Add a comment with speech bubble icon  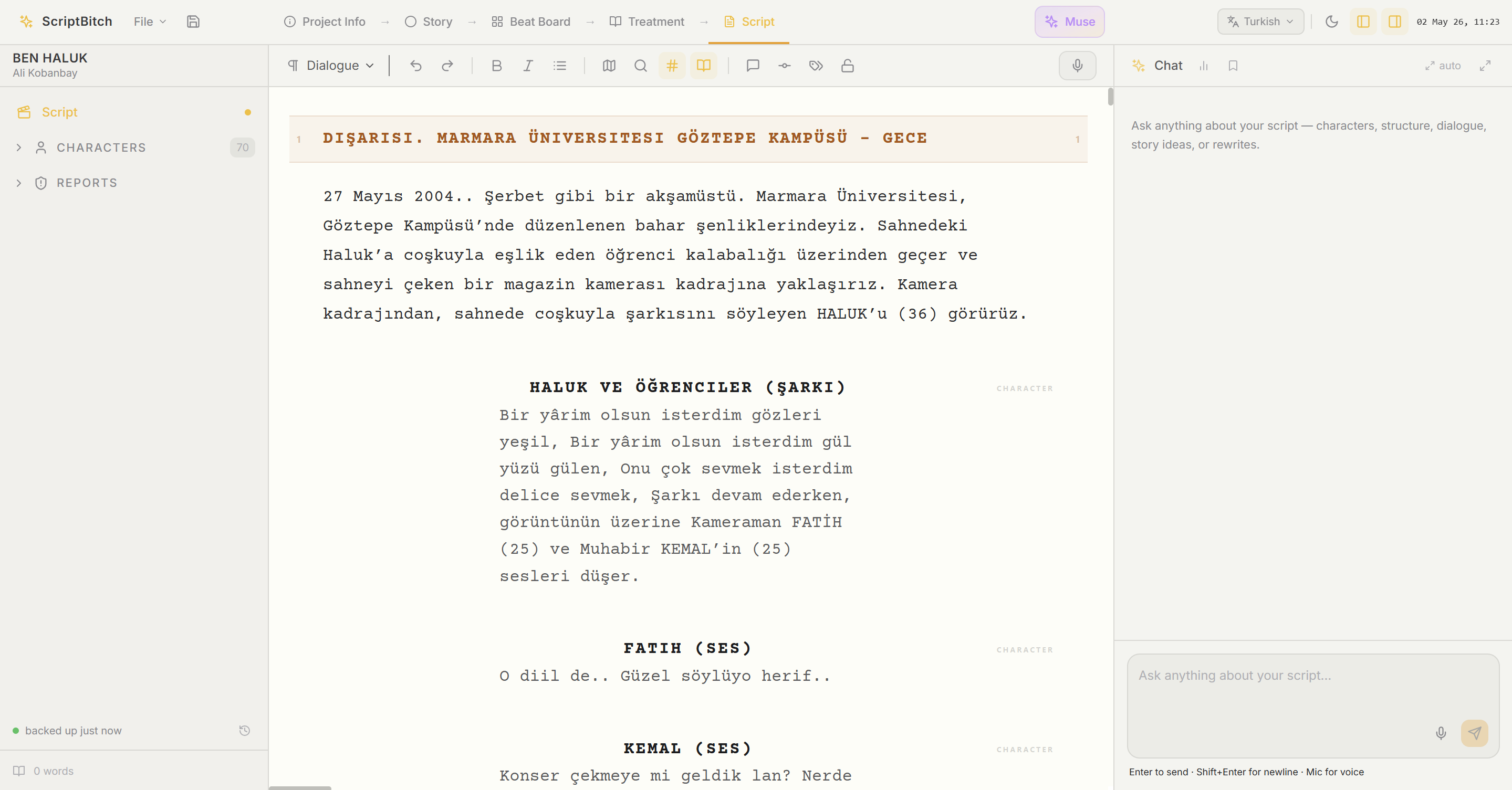753,66
